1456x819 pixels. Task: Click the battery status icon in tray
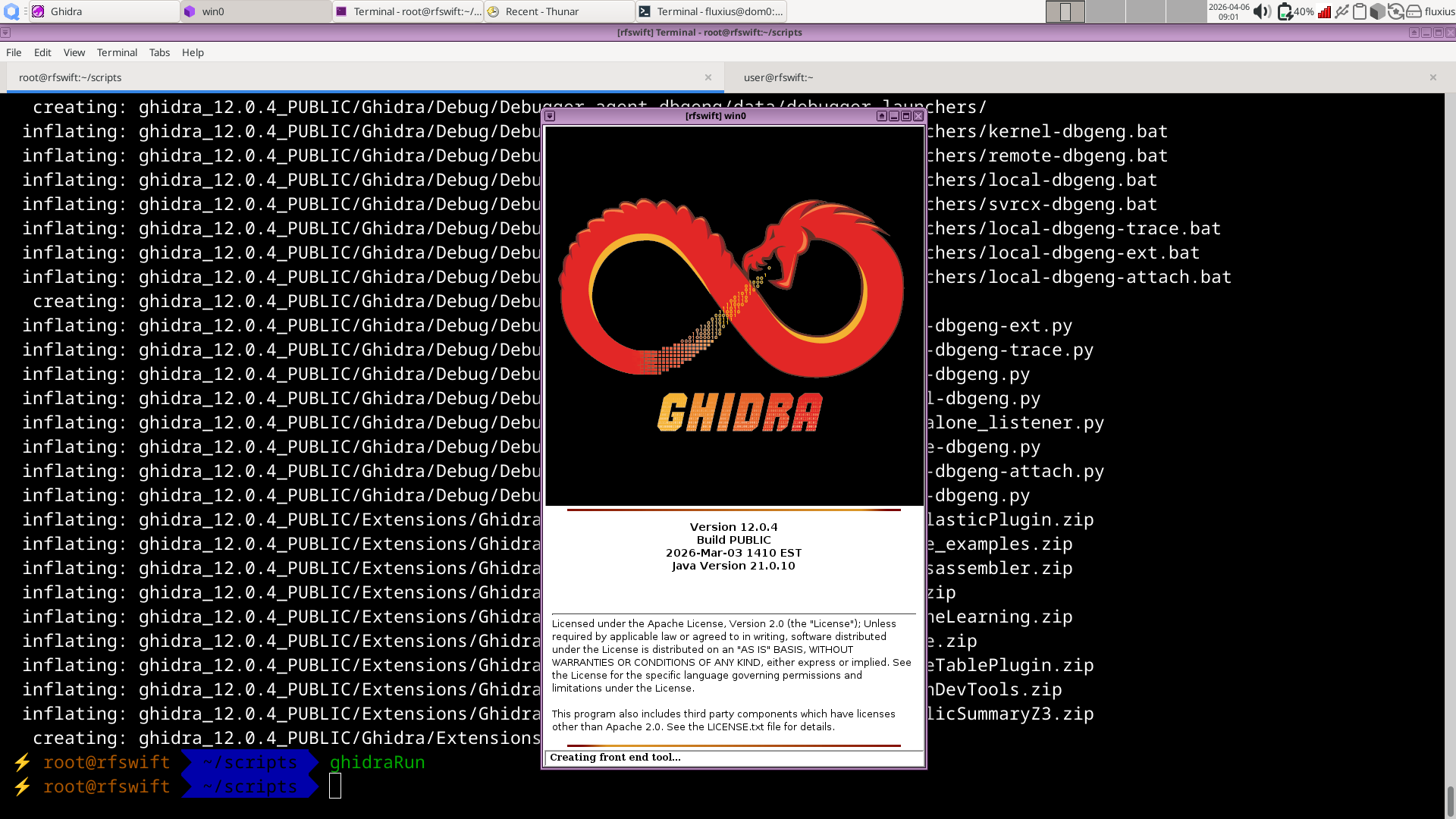[1285, 11]
